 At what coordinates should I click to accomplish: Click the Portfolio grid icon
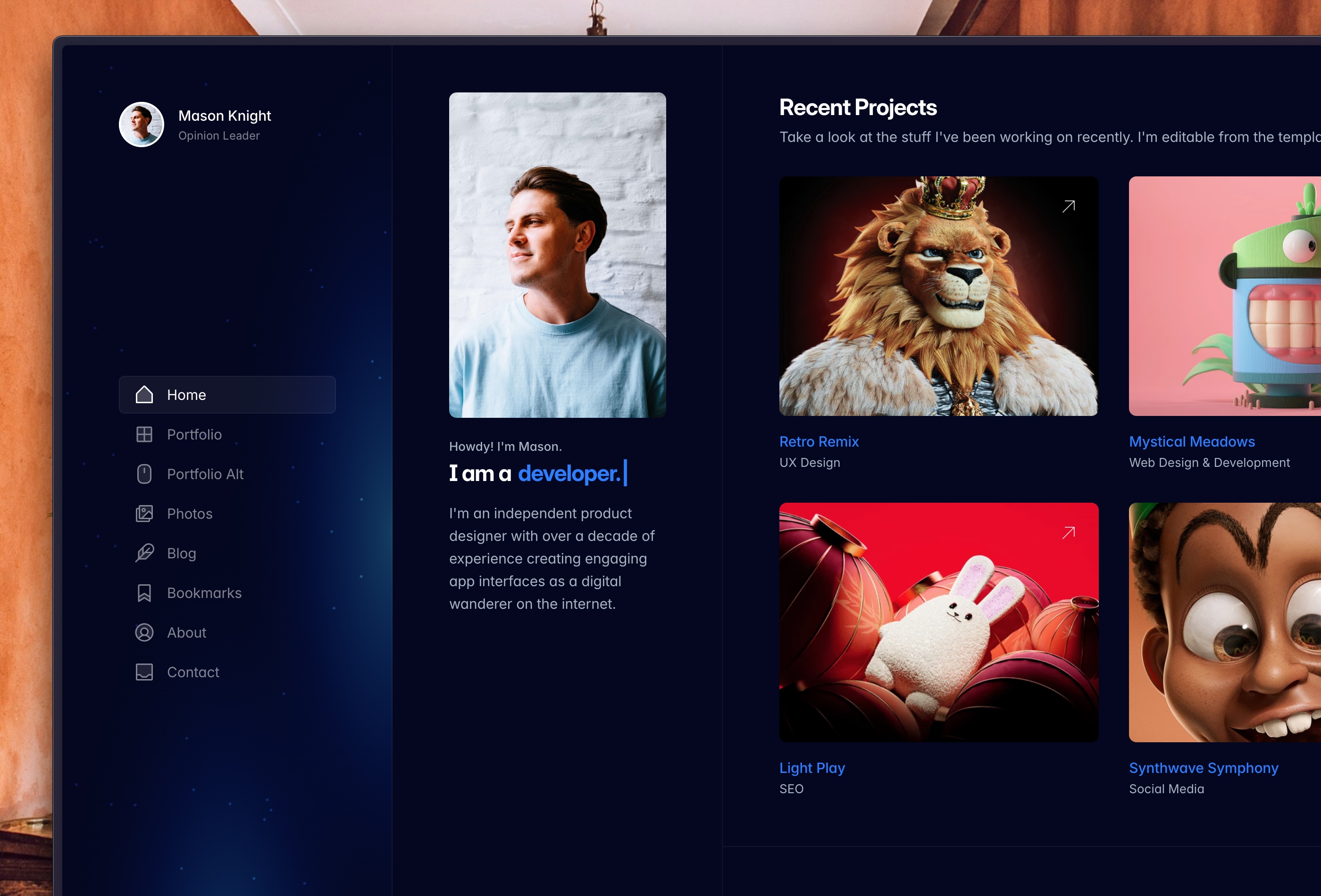tap(144, 433)
